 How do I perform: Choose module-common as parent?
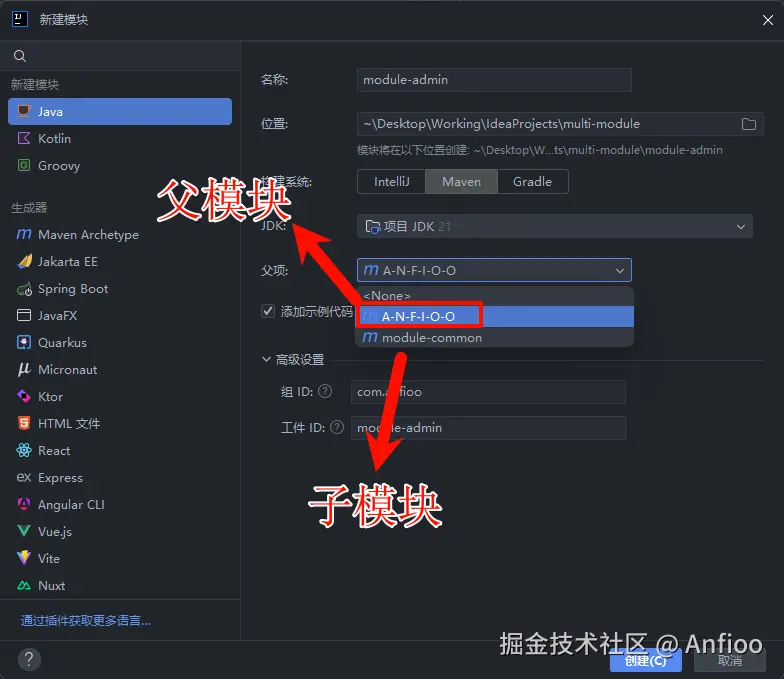coord(494,338)
